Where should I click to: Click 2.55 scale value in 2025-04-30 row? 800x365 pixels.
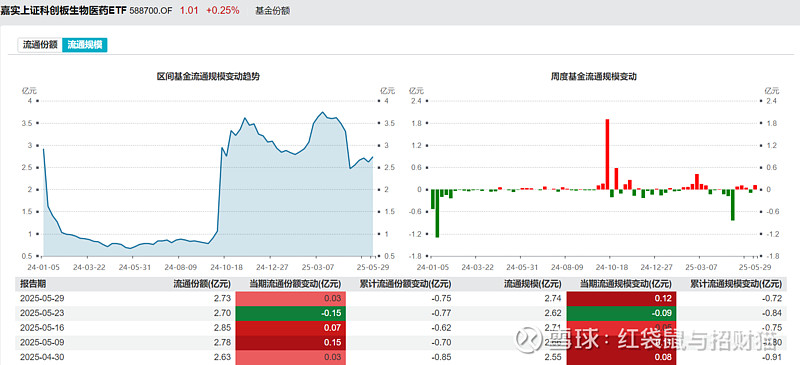554,356
